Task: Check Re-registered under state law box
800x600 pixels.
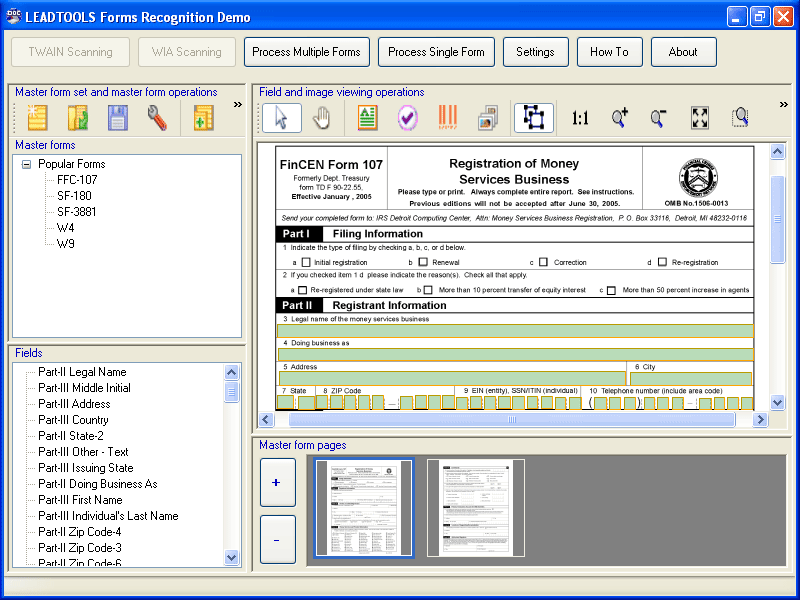Action: (303, 290)
